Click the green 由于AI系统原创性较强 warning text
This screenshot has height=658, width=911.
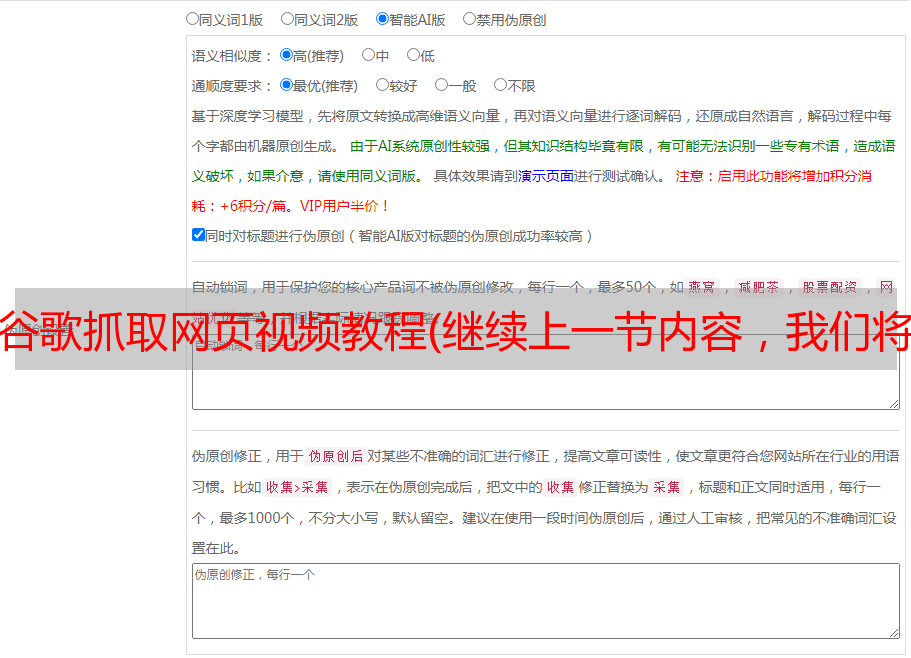[420, 146]
